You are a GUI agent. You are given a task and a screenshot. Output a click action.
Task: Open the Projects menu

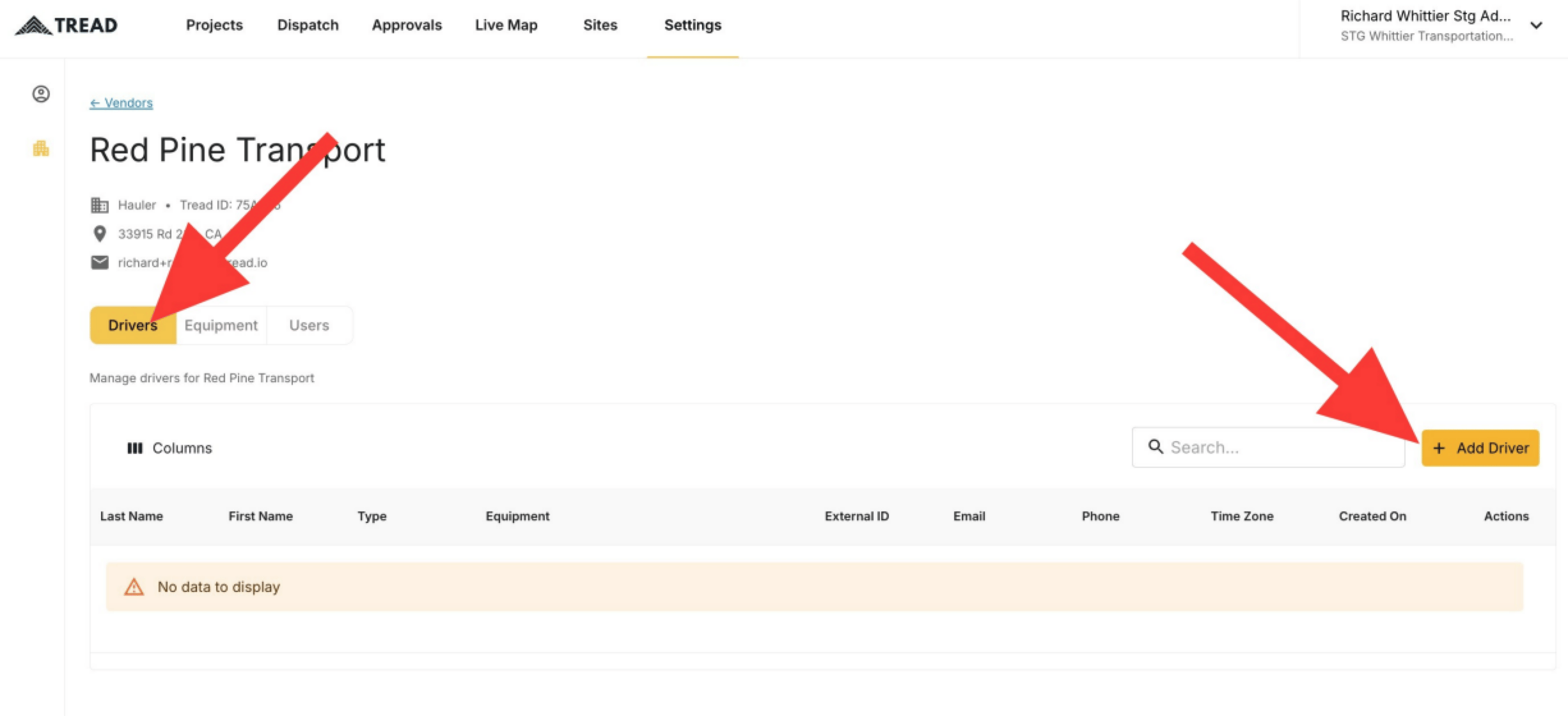pos(214,25)
